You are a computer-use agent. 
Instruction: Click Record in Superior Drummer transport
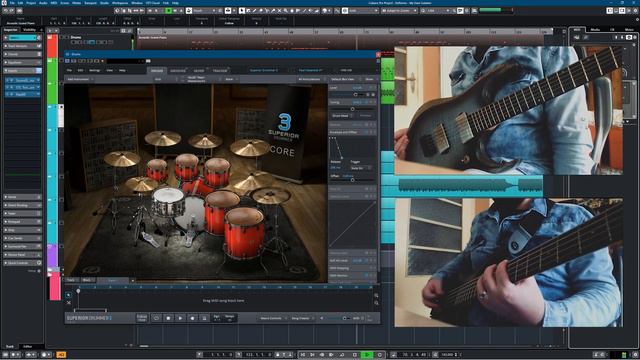pos(192,318)
